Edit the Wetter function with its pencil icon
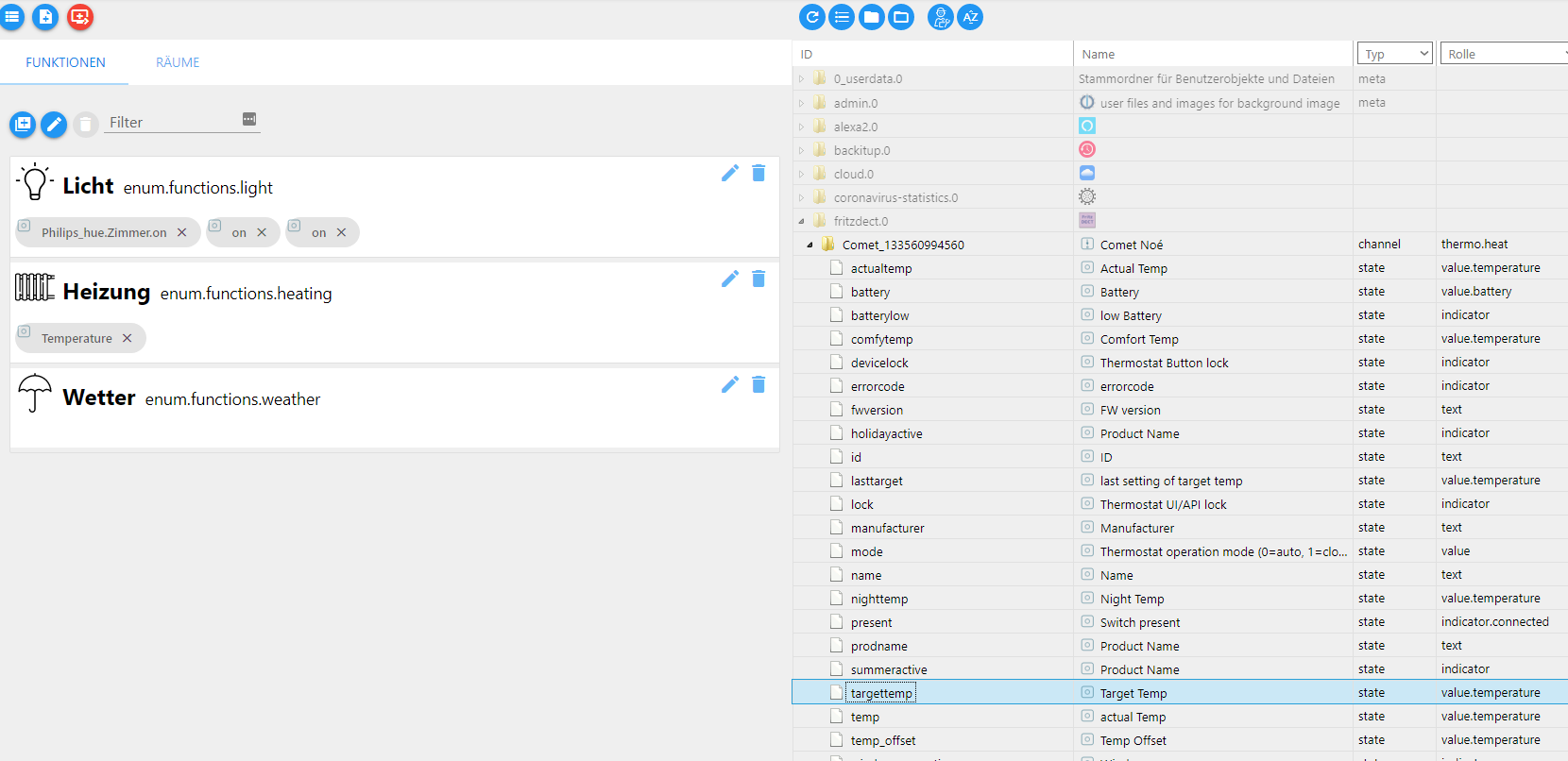This screenshot has height=761, width=1568. tap(729, 384)
